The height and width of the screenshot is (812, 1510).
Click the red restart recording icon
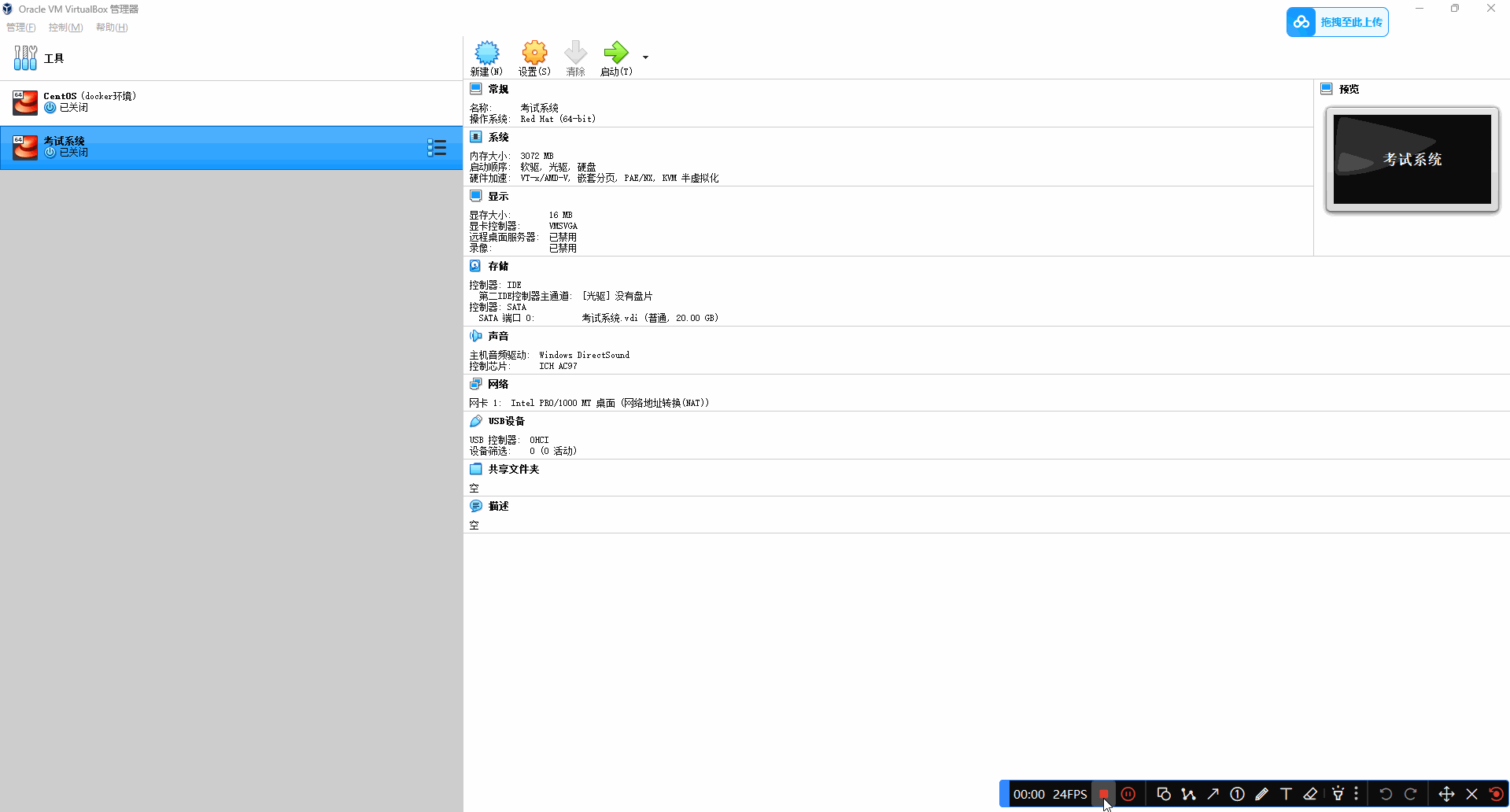click(1496, 794)
